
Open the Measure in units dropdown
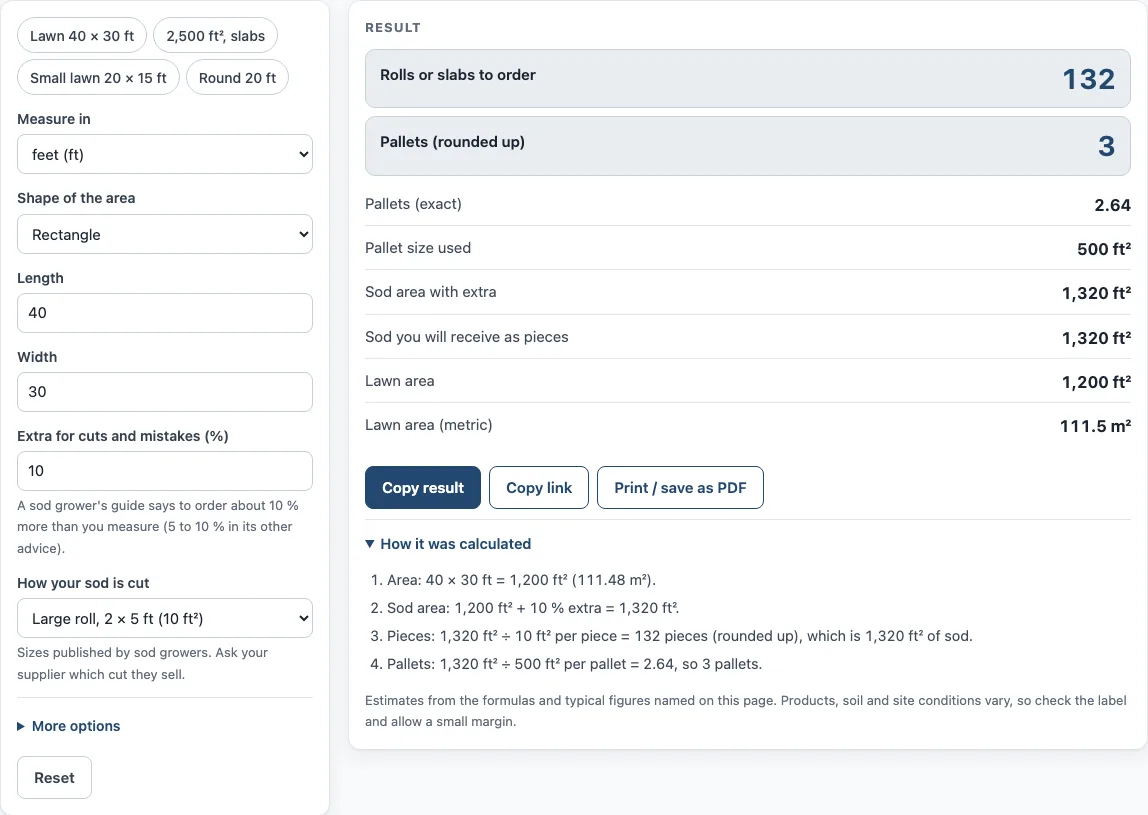(165, 155)
